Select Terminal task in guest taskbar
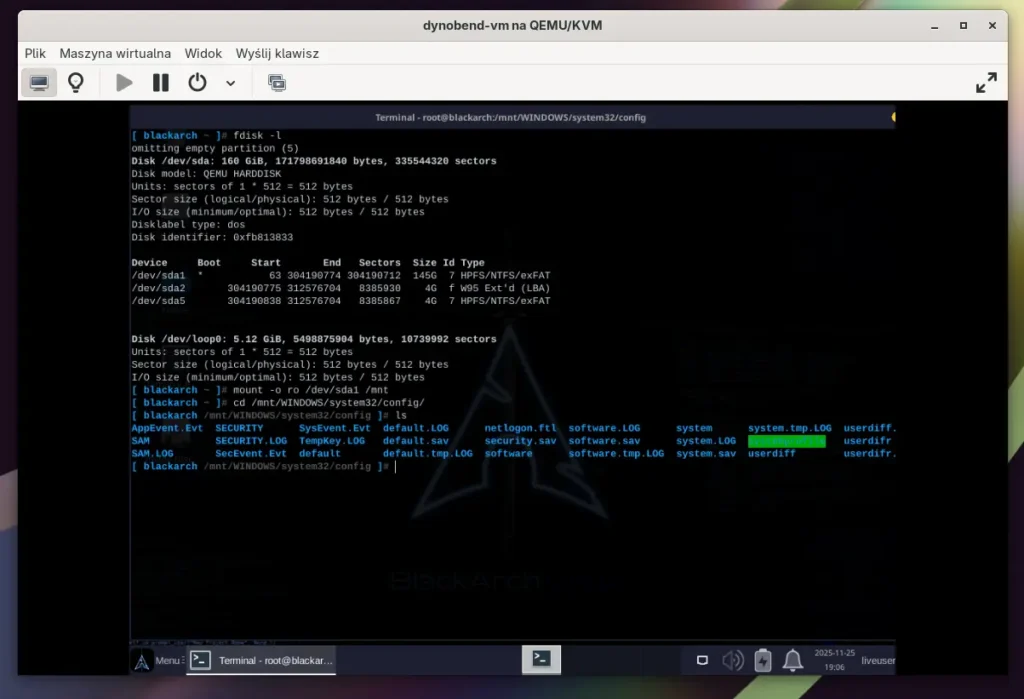This screenshot has height=699, width=1024. [x=263, y=660]
